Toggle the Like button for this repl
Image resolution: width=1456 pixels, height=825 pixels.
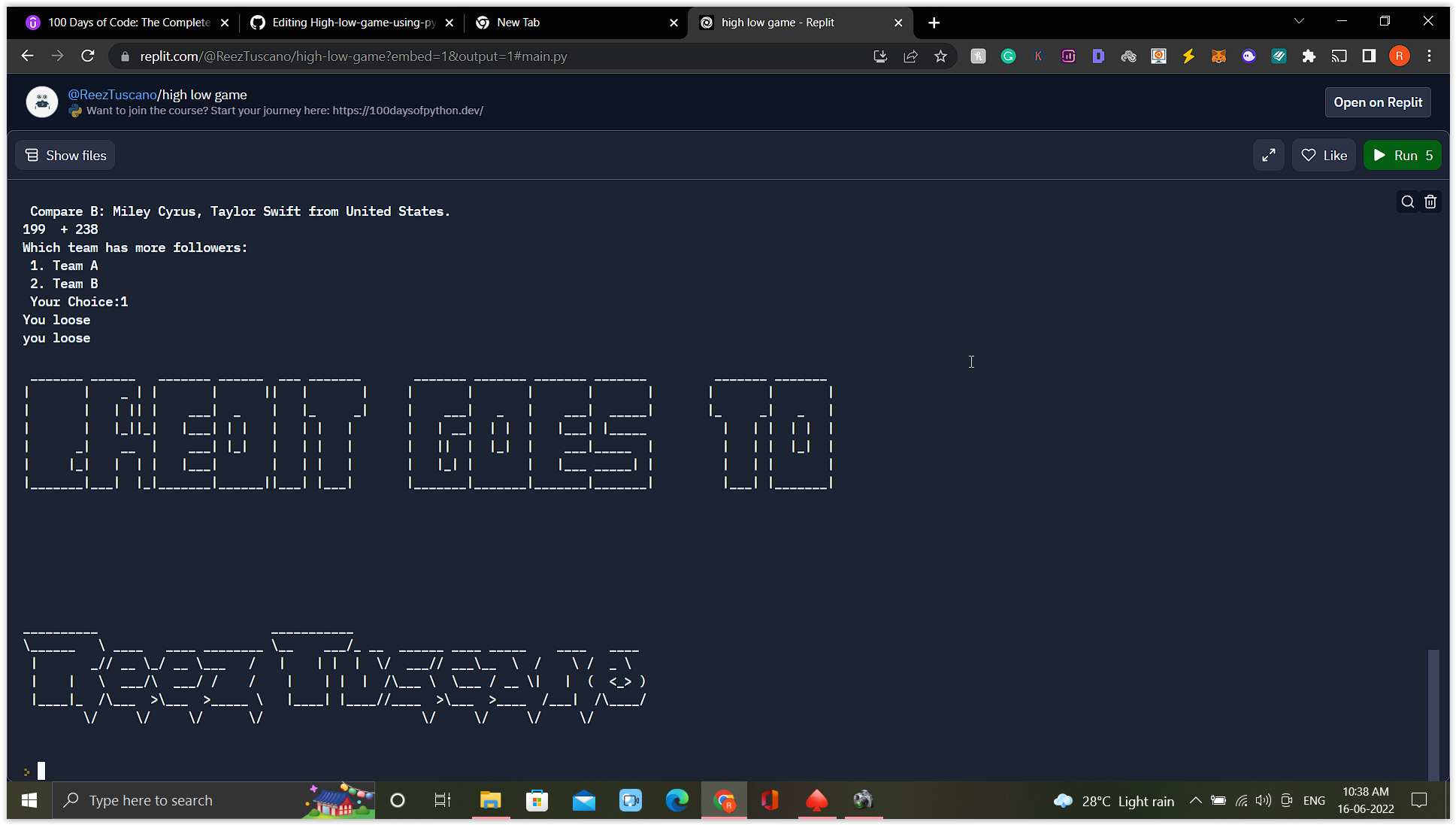(x=1324, y=155)
